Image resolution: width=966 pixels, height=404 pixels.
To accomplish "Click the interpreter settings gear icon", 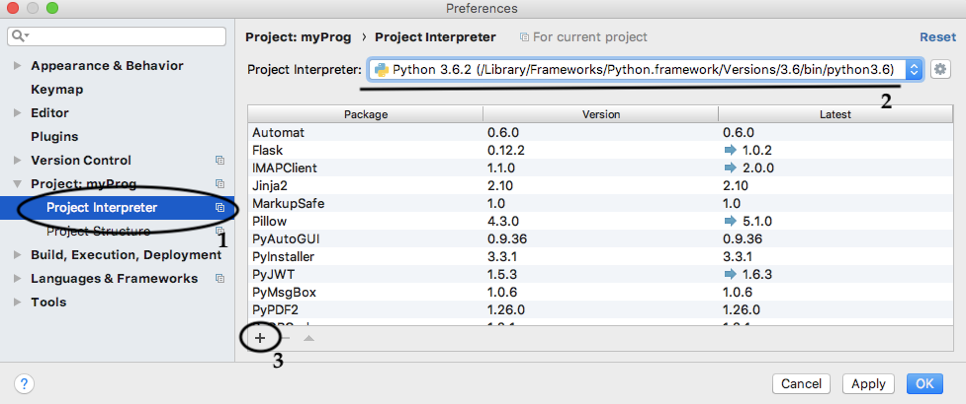I will coord(939,69).
